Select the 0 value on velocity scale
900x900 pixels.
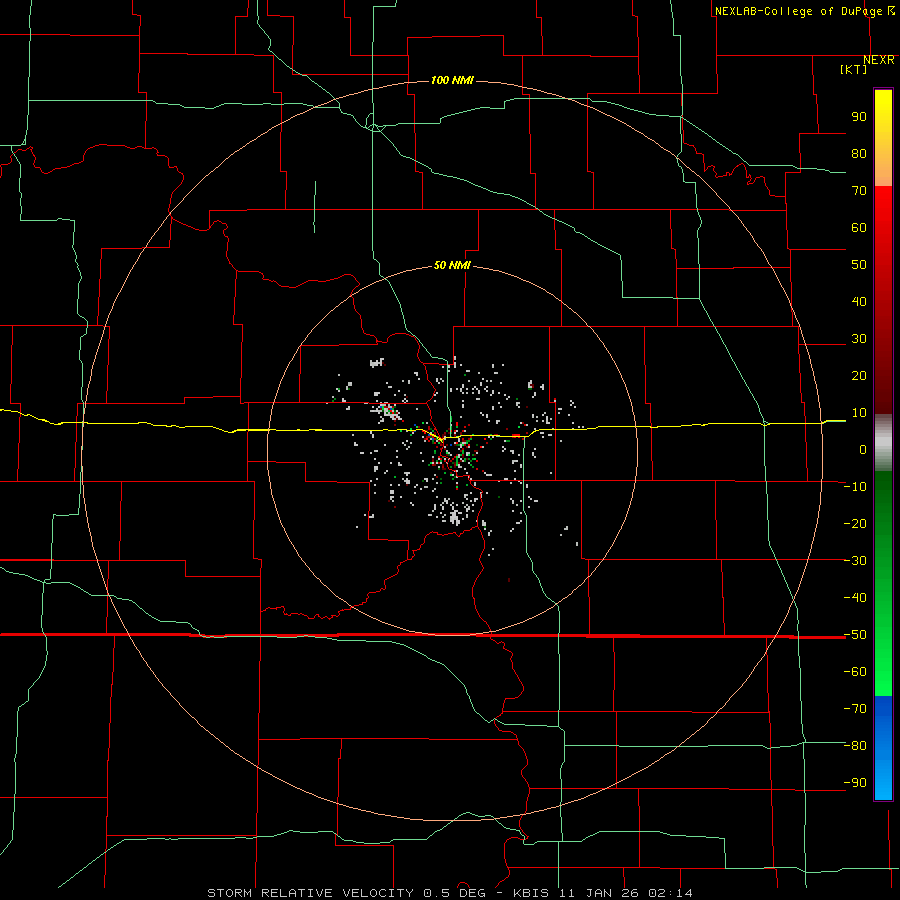click(x=863, y=449)
